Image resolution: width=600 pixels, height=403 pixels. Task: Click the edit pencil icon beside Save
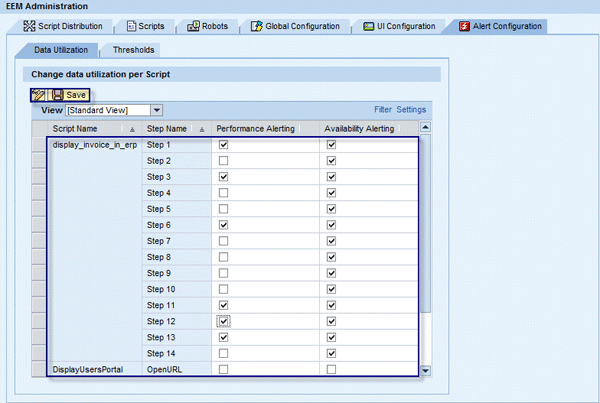pyautogui.click(x=39, y=94)
